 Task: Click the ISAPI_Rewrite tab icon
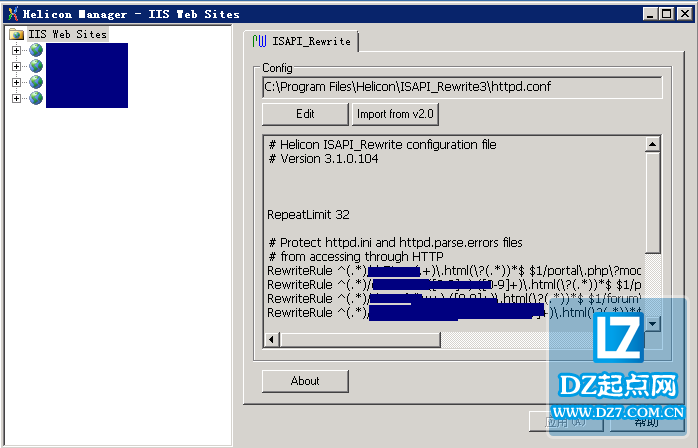tap(259, 41)
